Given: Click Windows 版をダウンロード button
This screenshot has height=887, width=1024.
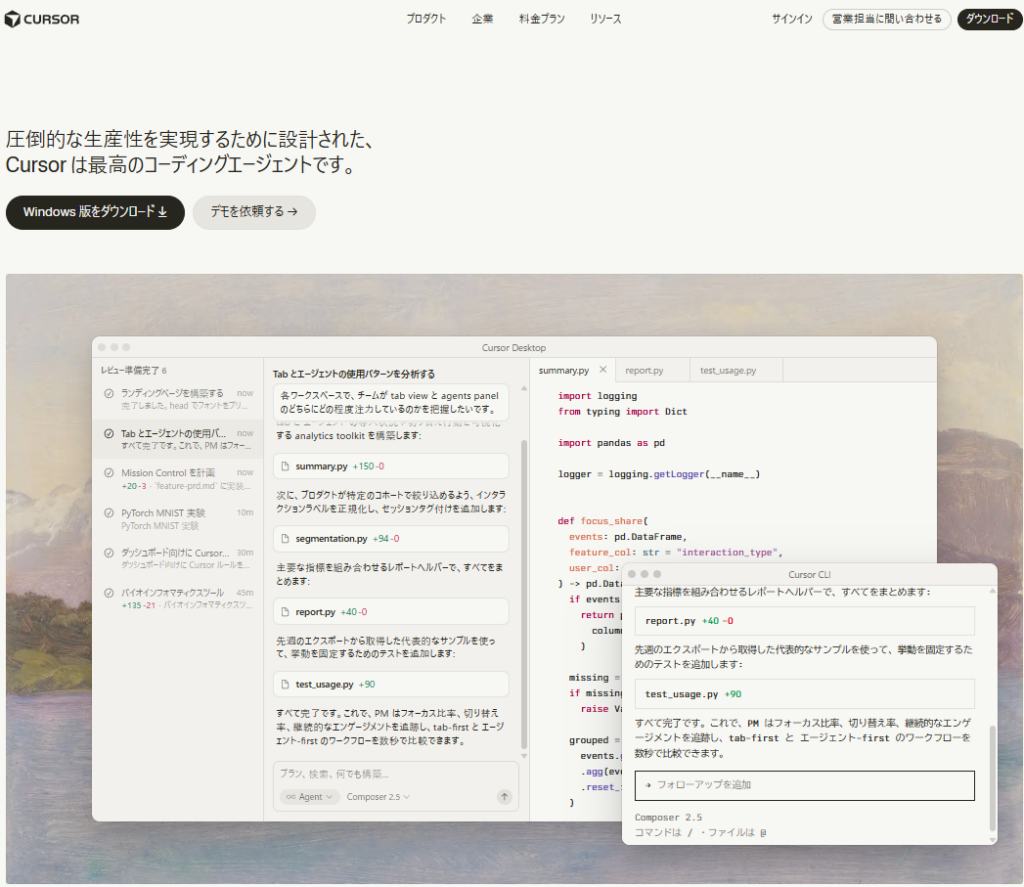Looking at the screenshot, I should (95, 212).
